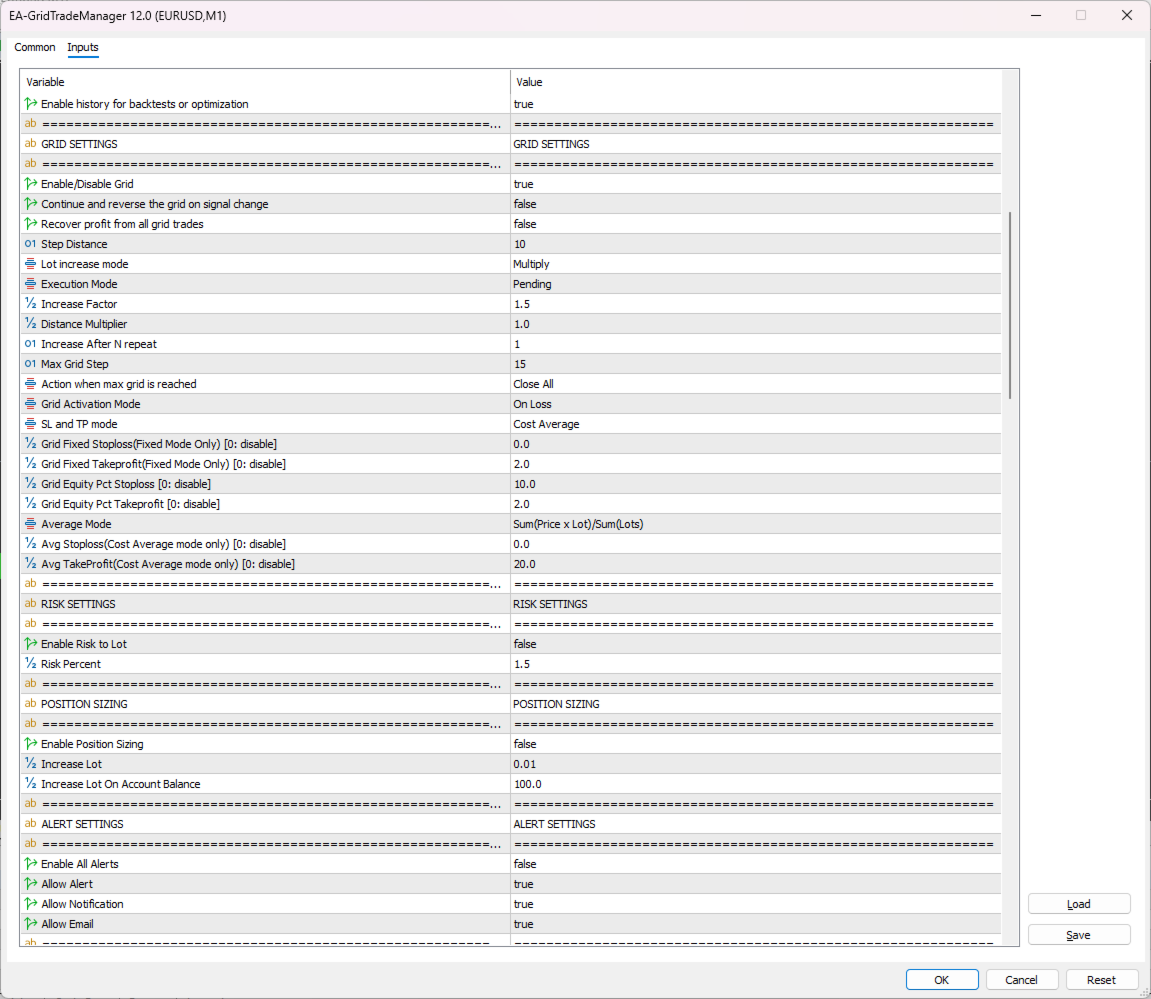1151x999 pixels.
Task: Toggle the Allow Notification true value
Action: point(755,904)
